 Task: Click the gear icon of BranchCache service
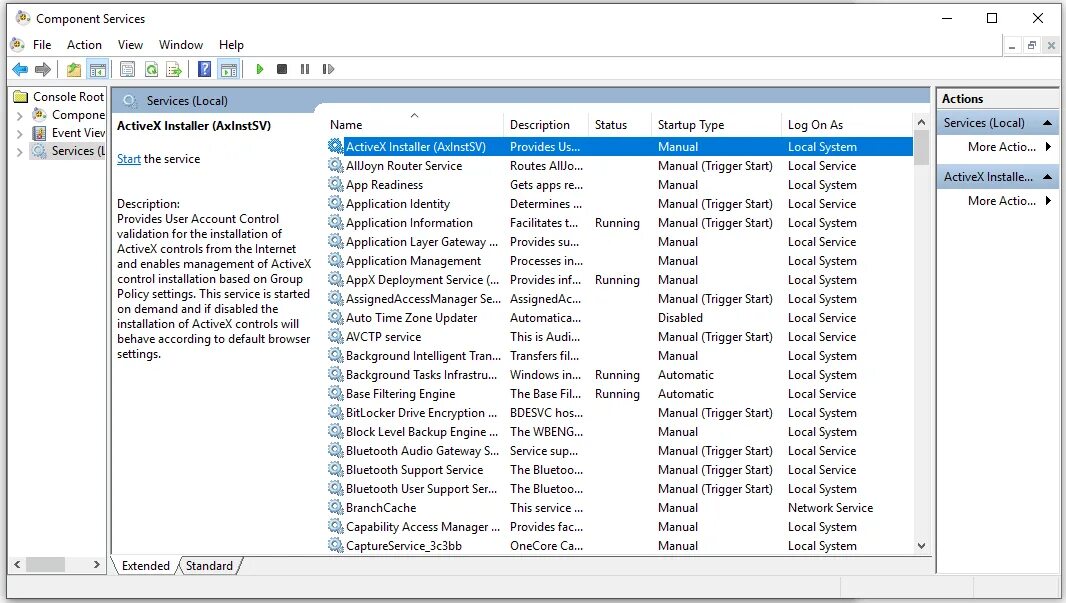tap(335, 507)
